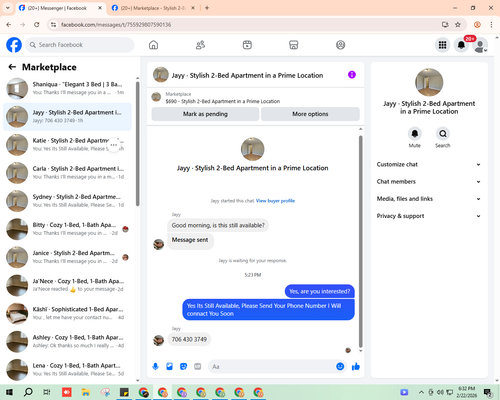The image size is (500, 400).
Task: Go back with the browser back arrow
Action: pos(9,24)
